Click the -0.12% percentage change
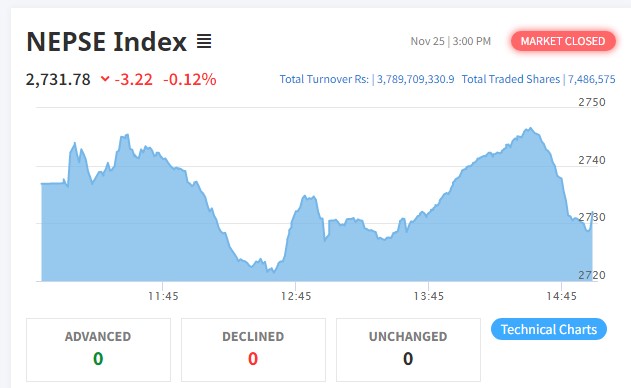Image resolution: width=631 pixels, height=388 pixels. [190, 79]
